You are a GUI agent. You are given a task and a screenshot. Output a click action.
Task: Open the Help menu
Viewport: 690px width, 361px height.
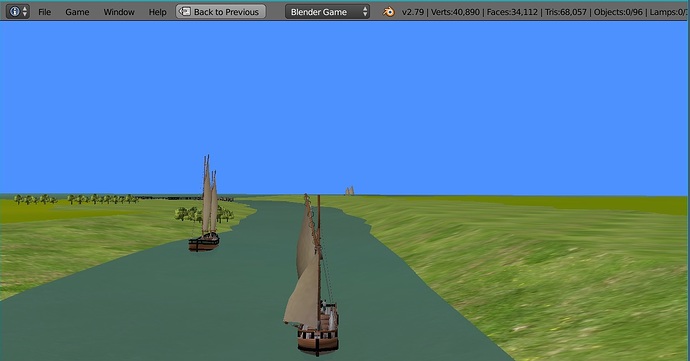point(158,12)
